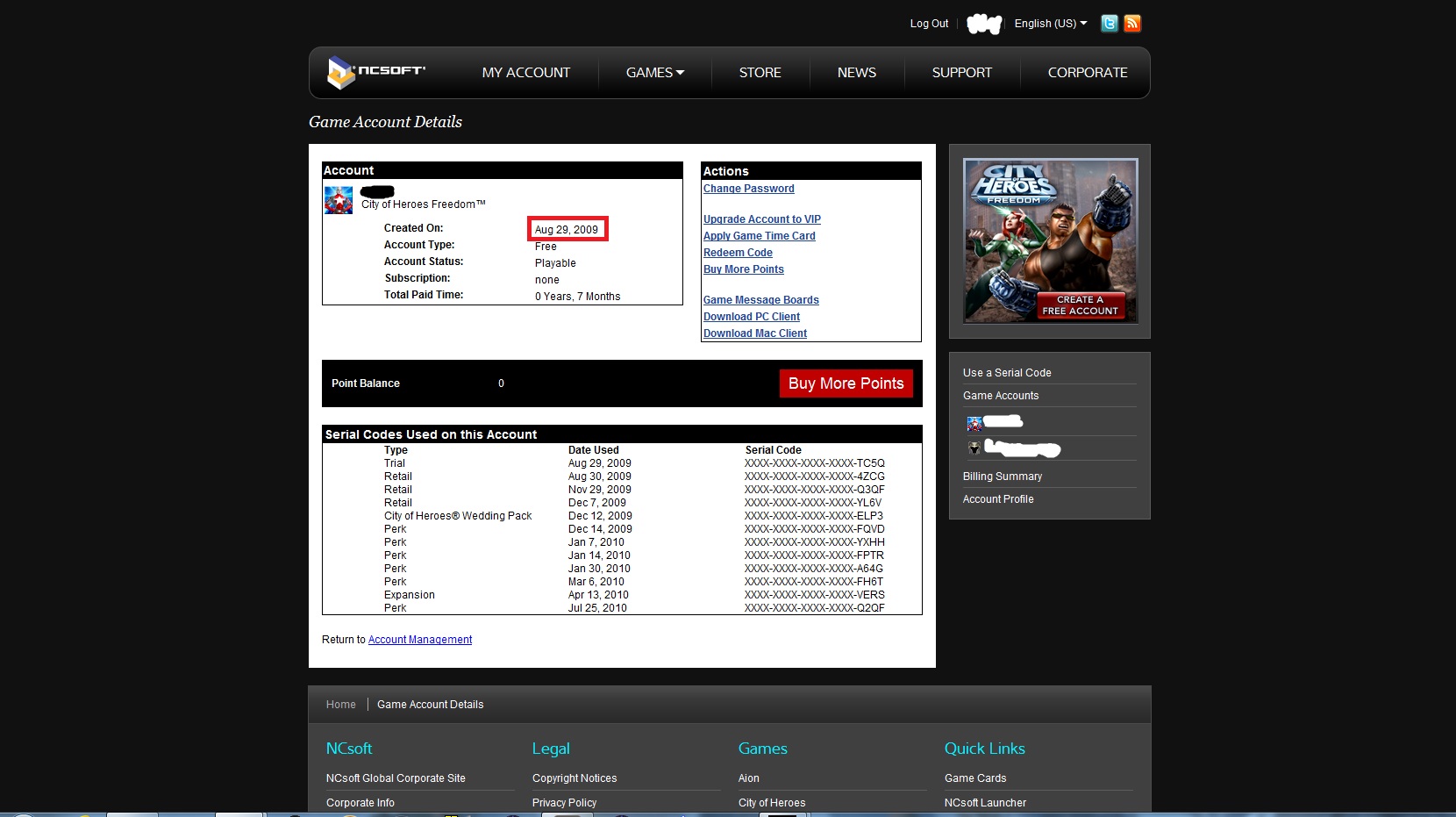
Task: Open the Privacy Policy footer link
Action: click(564, 803)
